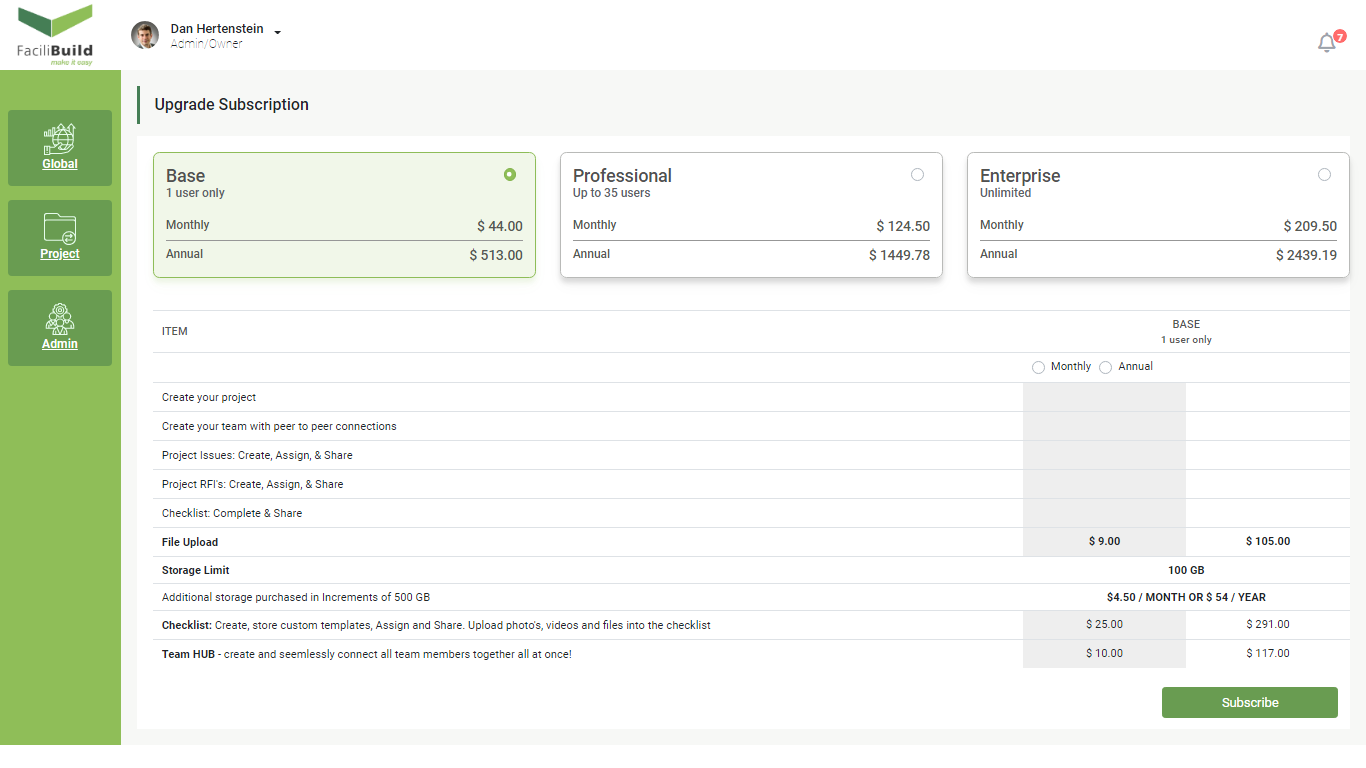
Task: Open the Admin section icon
Action: (60, 318)
